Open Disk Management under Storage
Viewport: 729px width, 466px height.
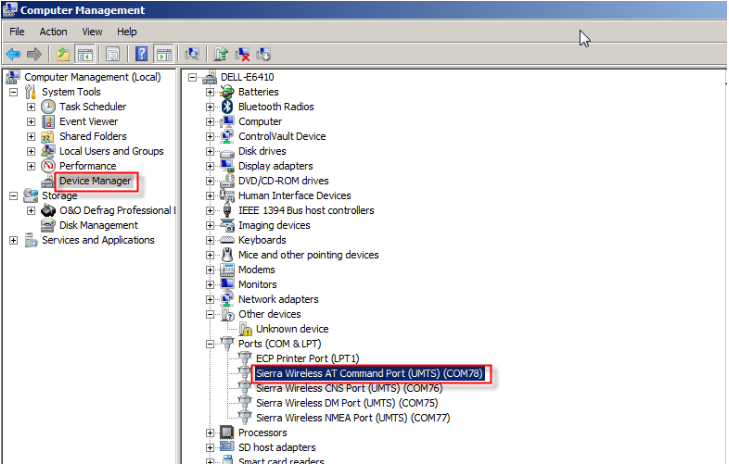tap(98, 225)
